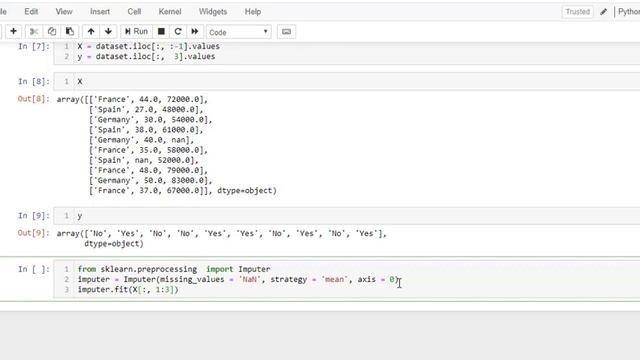Click into the In [7] code cell
Image resolution: width=640 pixels, height=360 pixels.
point(347,52)
